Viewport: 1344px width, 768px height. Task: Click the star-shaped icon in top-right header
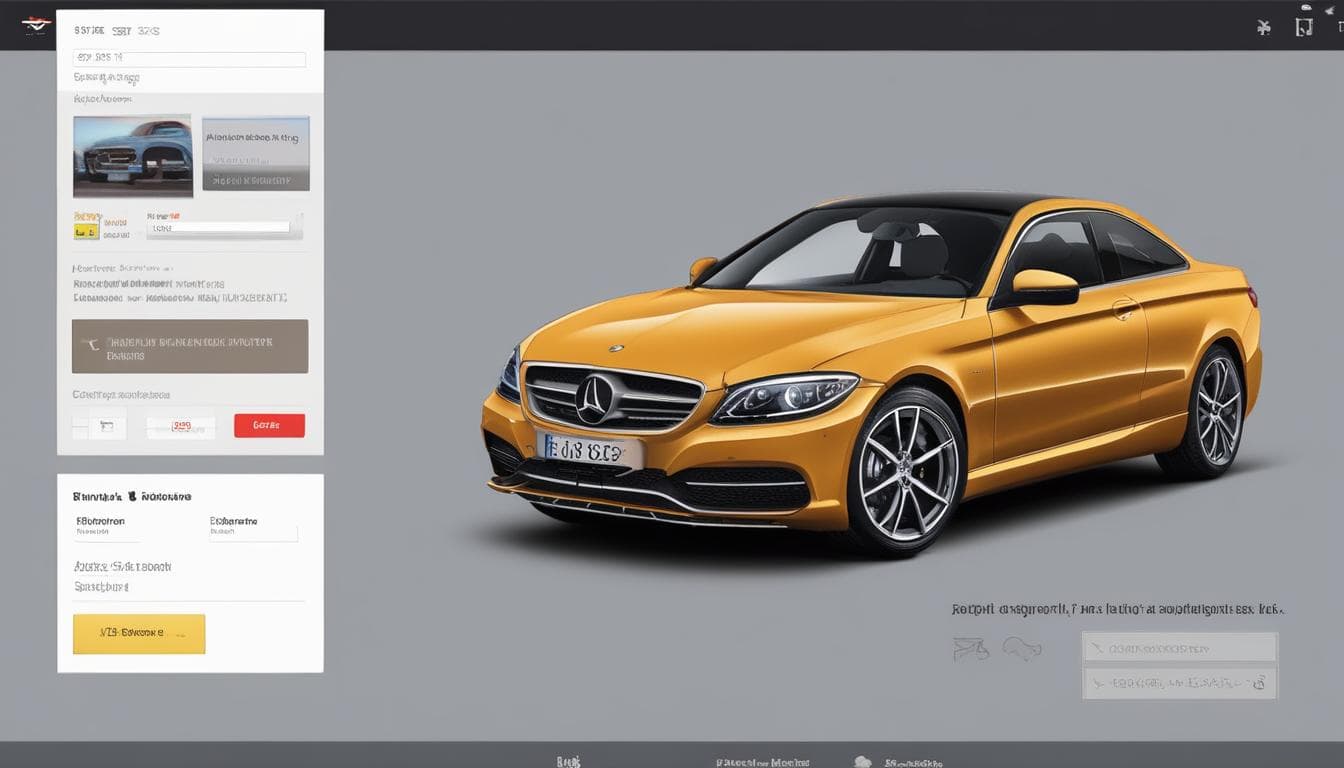pos(1264,27)
